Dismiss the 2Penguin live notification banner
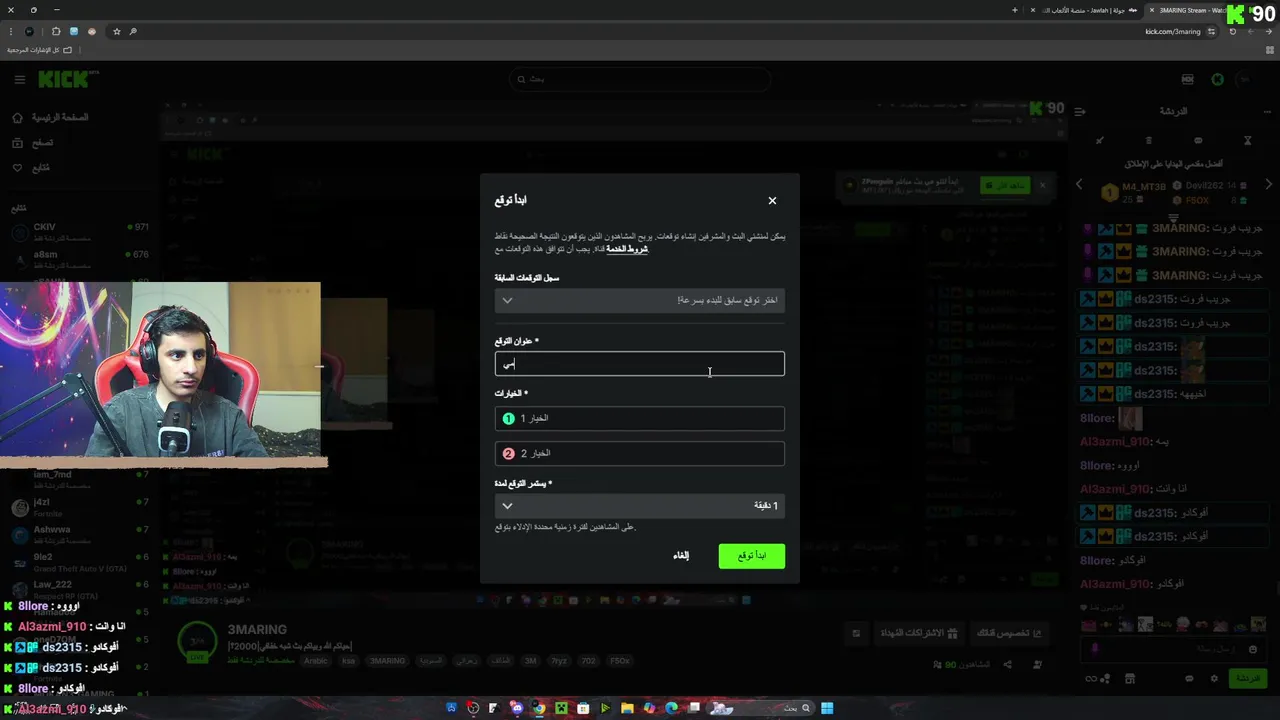Viewport: 1280px width, 720px height. pos(1042,185)
